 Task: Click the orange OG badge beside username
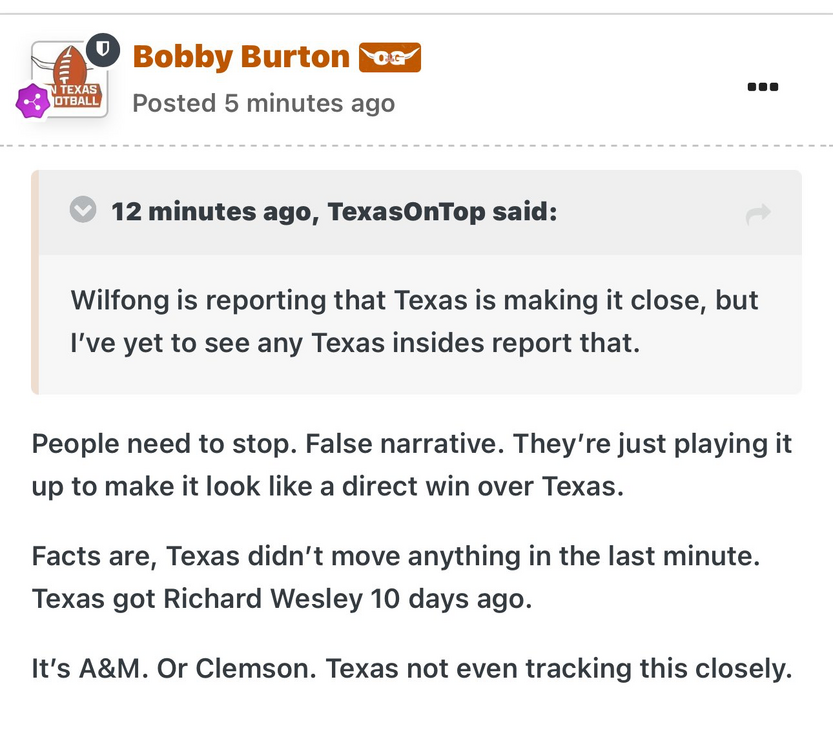point(390,58)
